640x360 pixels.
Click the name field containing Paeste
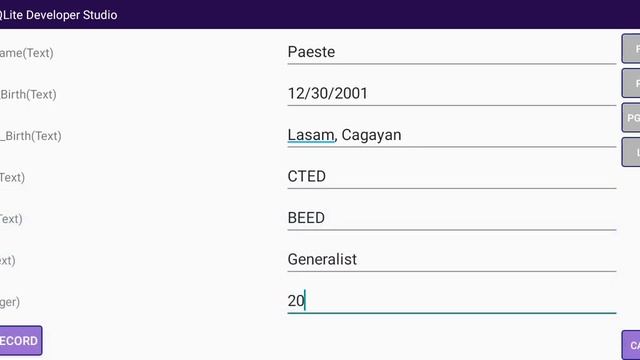pos(451,52)
